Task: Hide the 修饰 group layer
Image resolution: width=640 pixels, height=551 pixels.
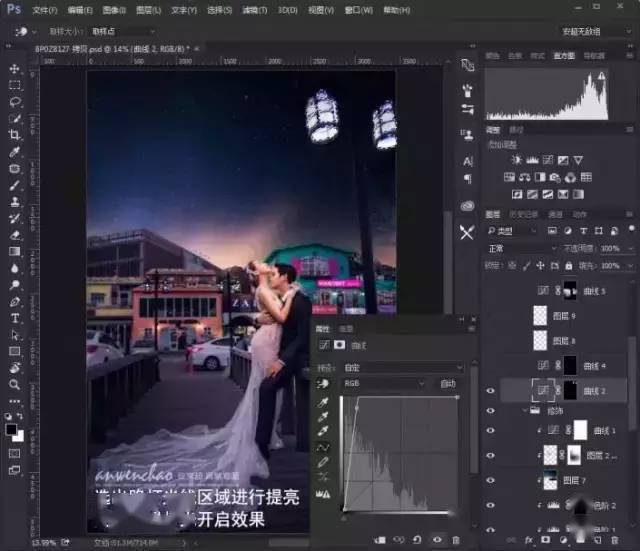Action: [x=491, y=411]
